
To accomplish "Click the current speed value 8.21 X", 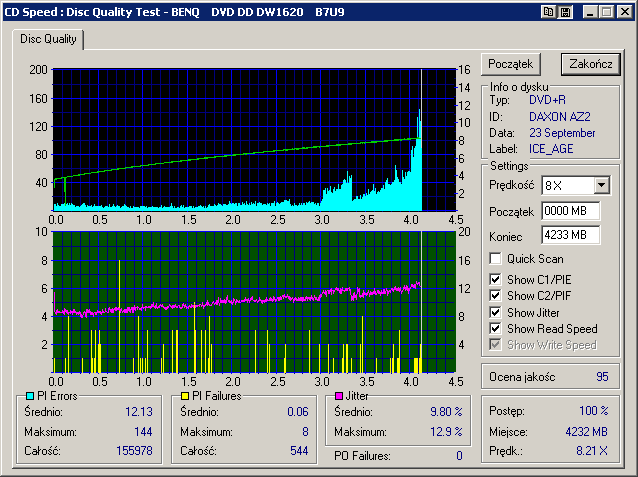I will click(x=592, y=451).
